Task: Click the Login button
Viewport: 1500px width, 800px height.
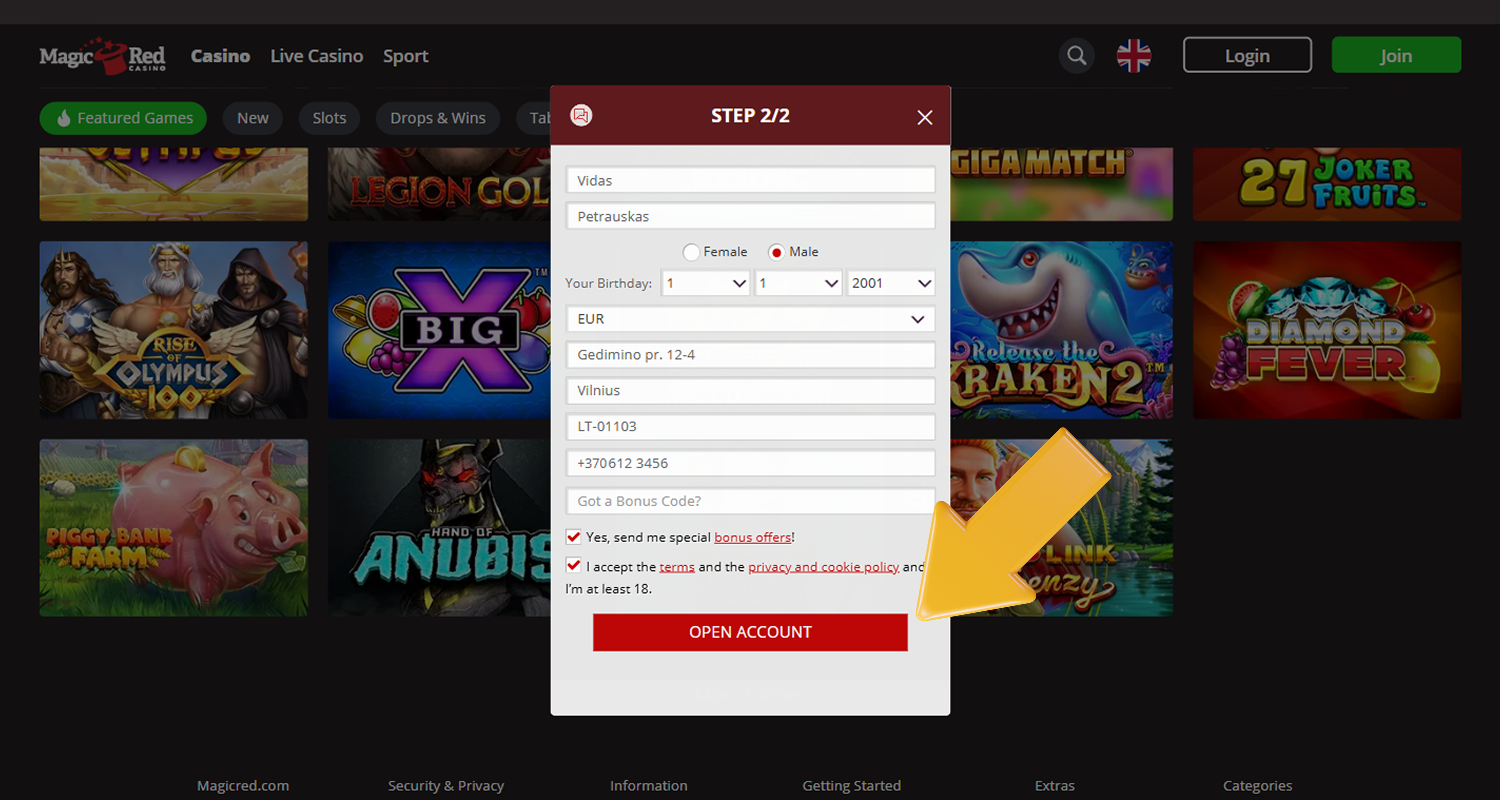Action: (1247, 55)
